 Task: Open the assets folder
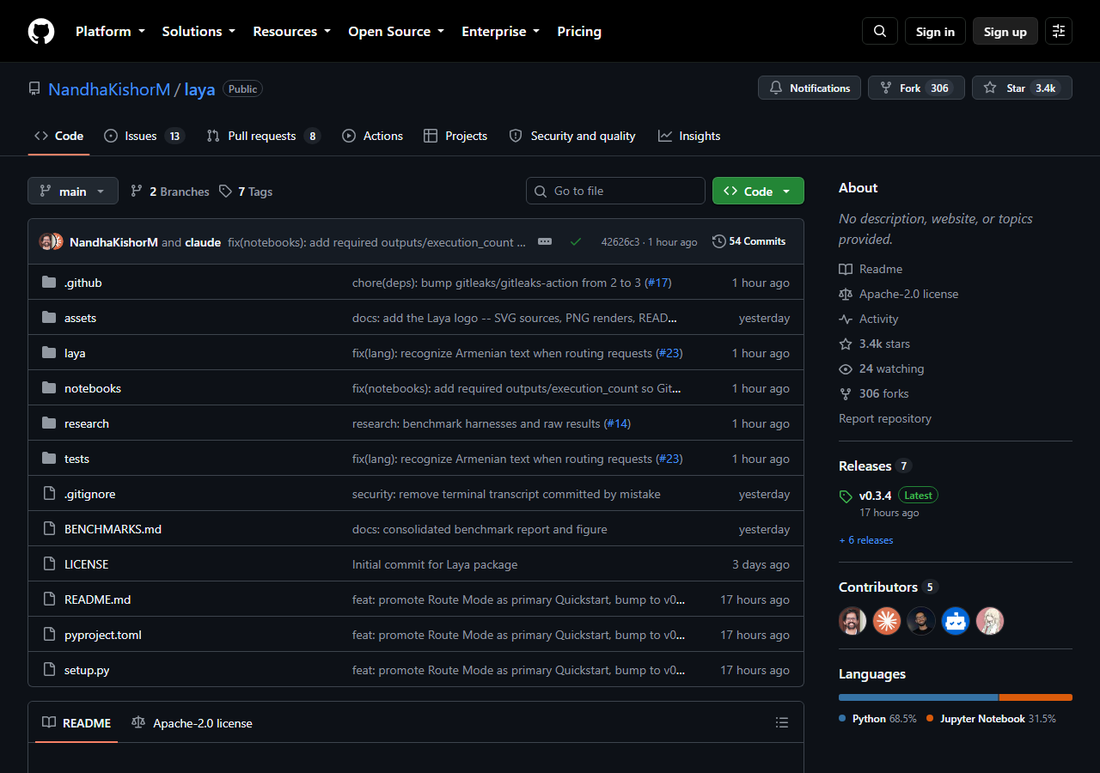pos(80,318)
